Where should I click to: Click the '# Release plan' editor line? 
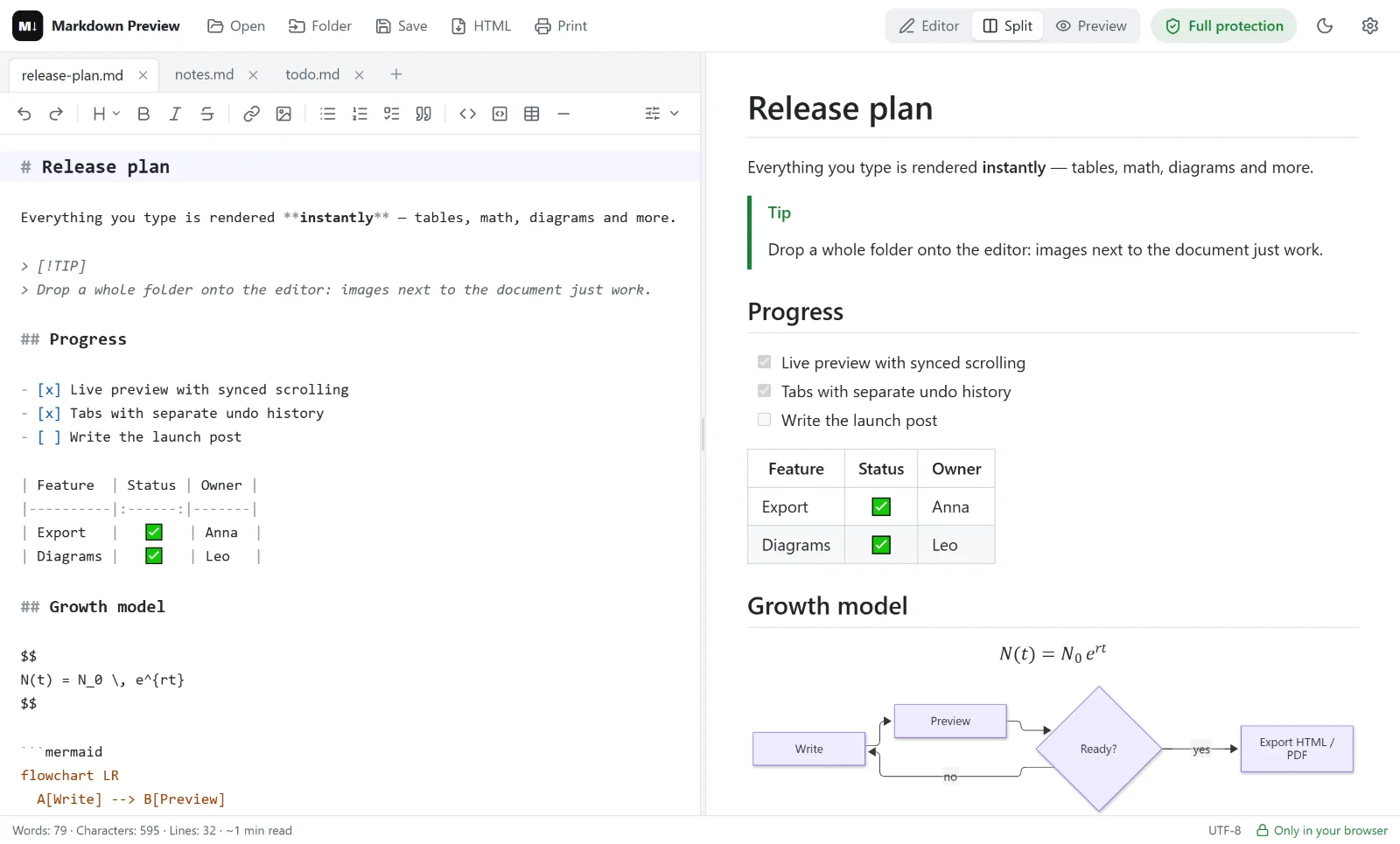coord(350,167)
